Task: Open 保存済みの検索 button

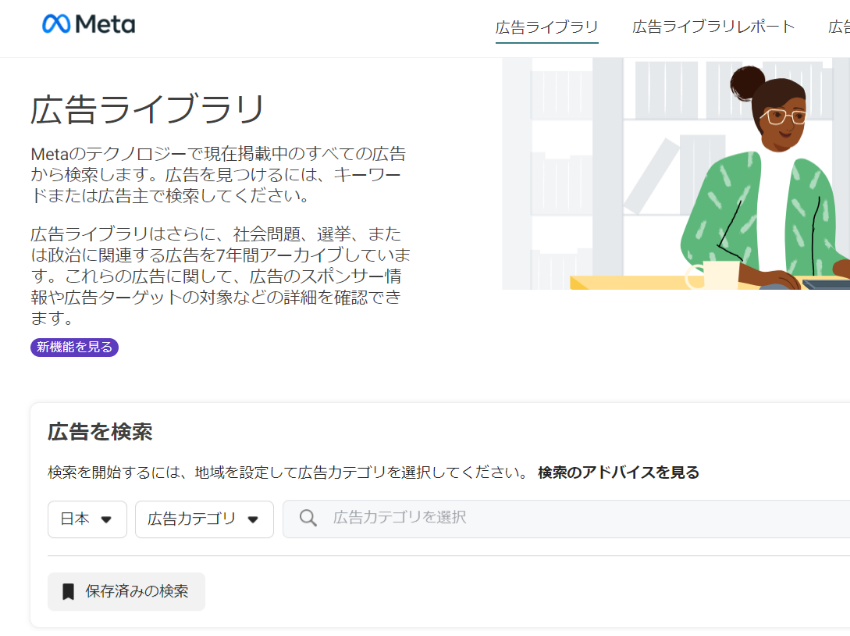Action: [126, 592]
